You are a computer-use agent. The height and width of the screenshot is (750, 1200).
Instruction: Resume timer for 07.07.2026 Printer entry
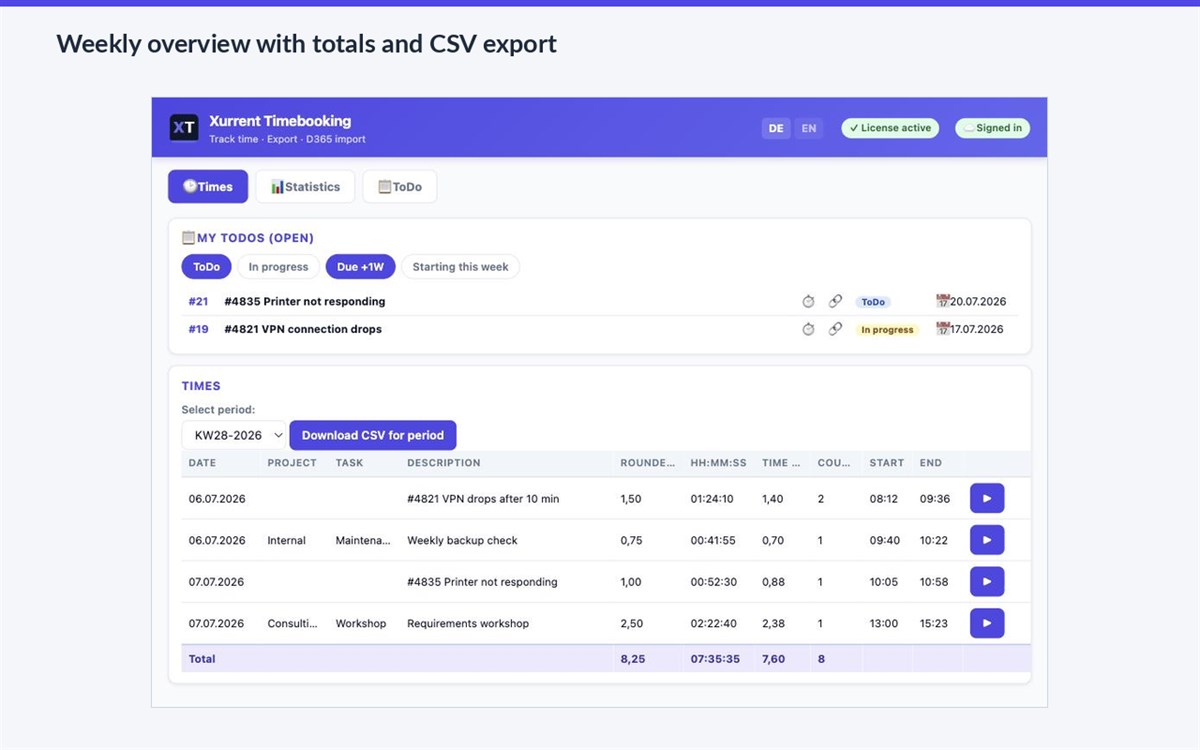(987, 581)
